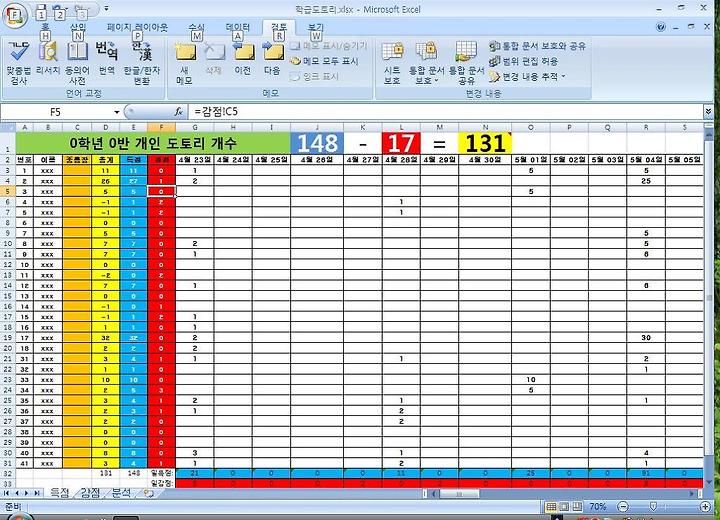The width and height of the screenshot is (720, 520).
Task: Open the 동의어 사전 thesaurus
Action: [x=78, y=63]
